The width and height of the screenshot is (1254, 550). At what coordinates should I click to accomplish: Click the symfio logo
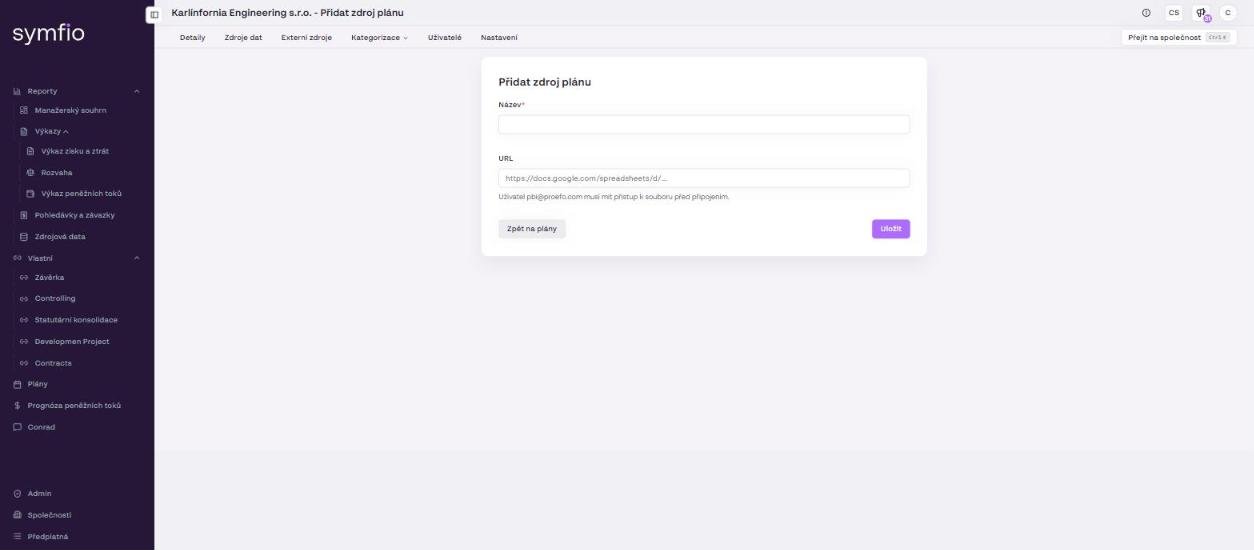pos(48,34)
